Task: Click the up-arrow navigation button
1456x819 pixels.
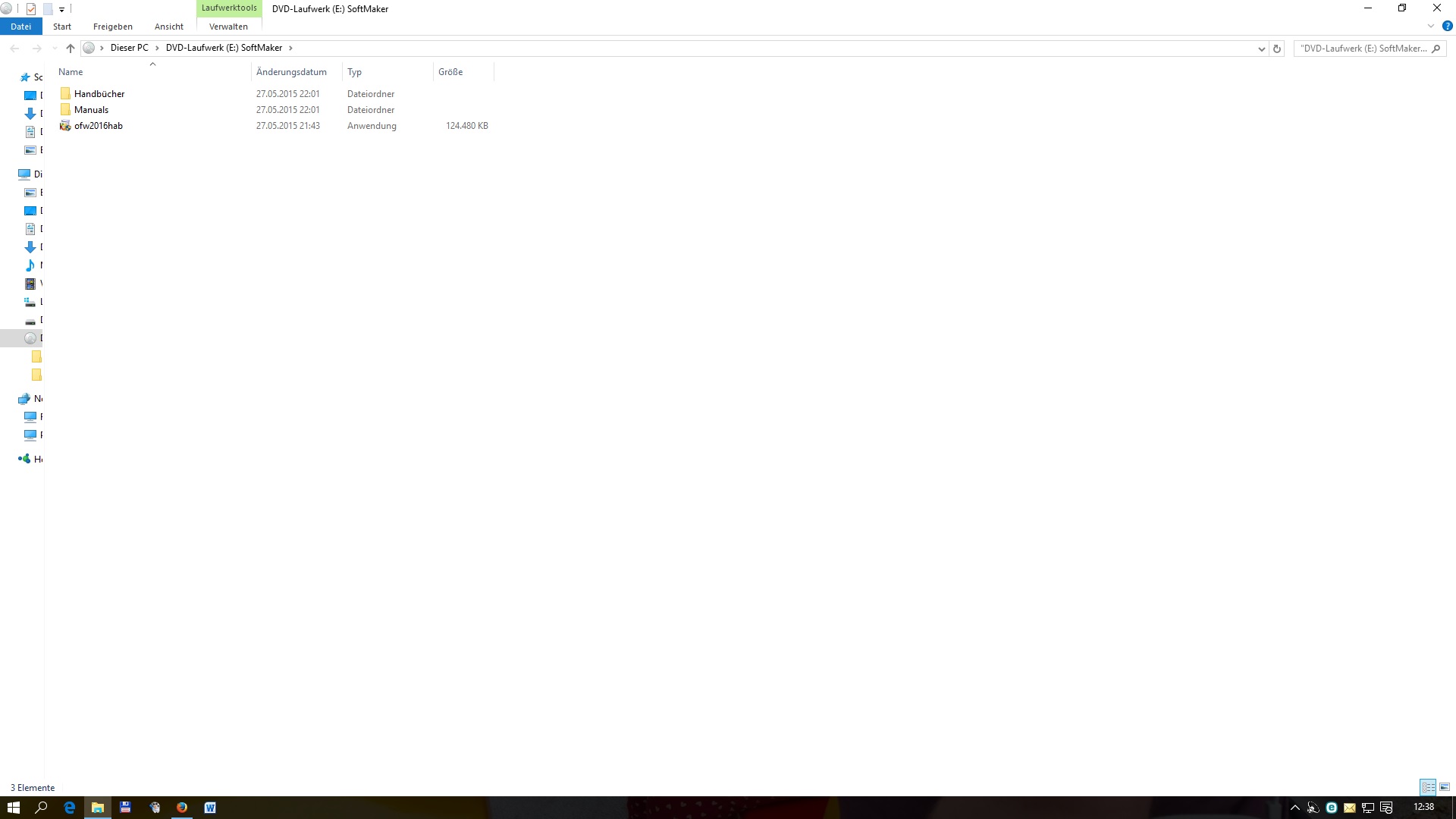Action: (x=71, y=49)
